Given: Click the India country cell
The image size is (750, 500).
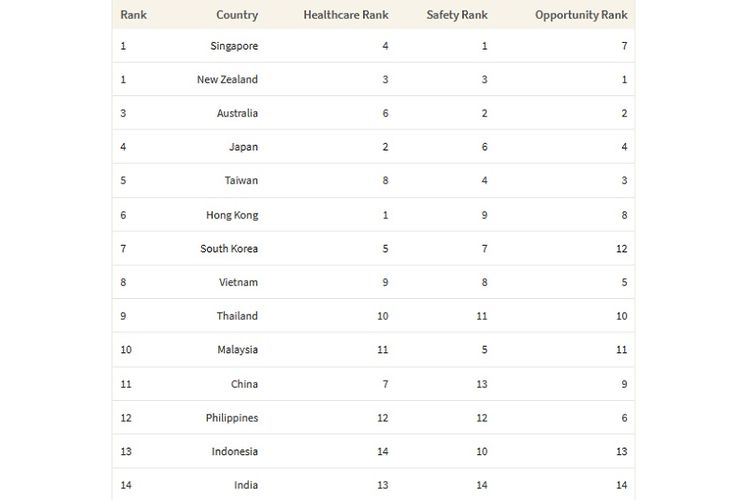Looking at the screenshot, I should coord(246,485).
